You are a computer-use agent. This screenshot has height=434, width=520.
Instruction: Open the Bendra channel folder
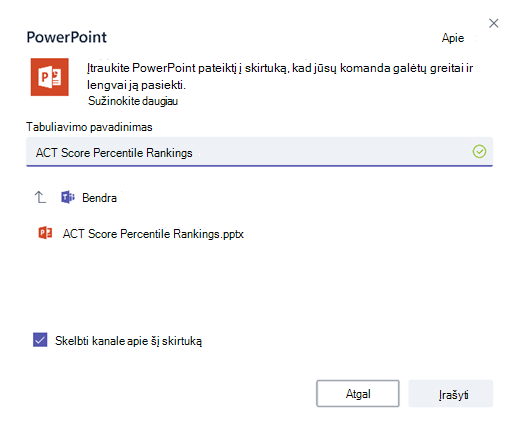[x=99, y=198]
